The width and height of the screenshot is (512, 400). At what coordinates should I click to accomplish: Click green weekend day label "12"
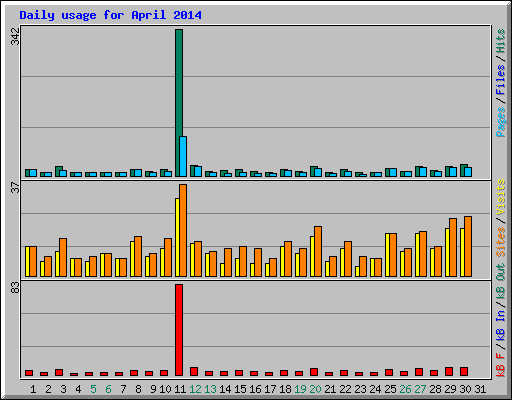(x=195, y=389)
